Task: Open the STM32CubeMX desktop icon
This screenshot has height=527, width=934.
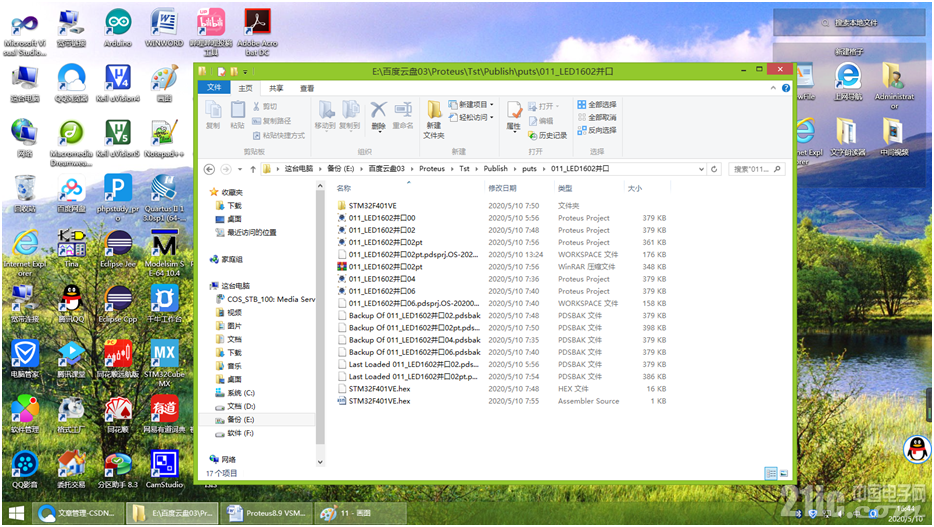Action: point(164,364)
